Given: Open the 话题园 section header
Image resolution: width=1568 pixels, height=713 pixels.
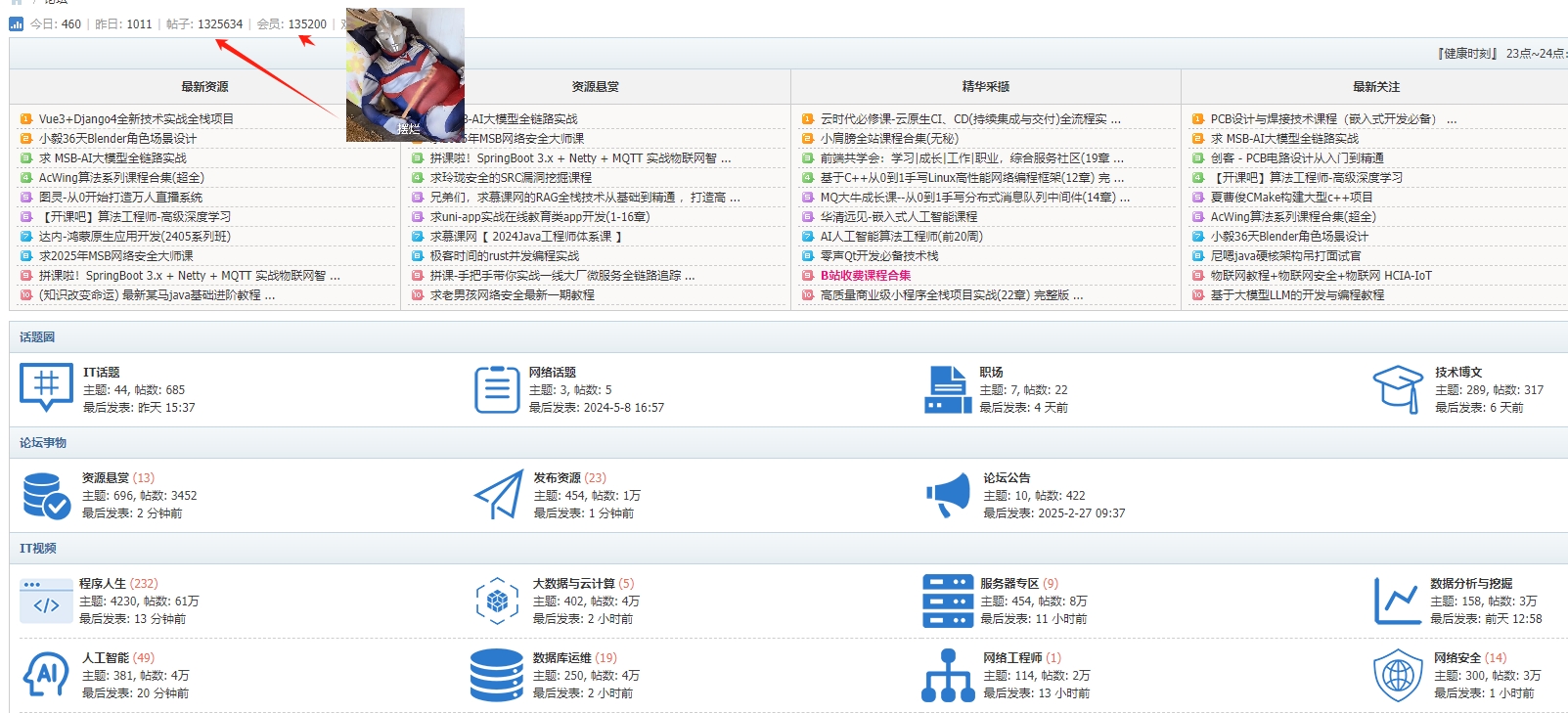Looking at the screenshot, I should pyautogui.click(x=37, y=337).
